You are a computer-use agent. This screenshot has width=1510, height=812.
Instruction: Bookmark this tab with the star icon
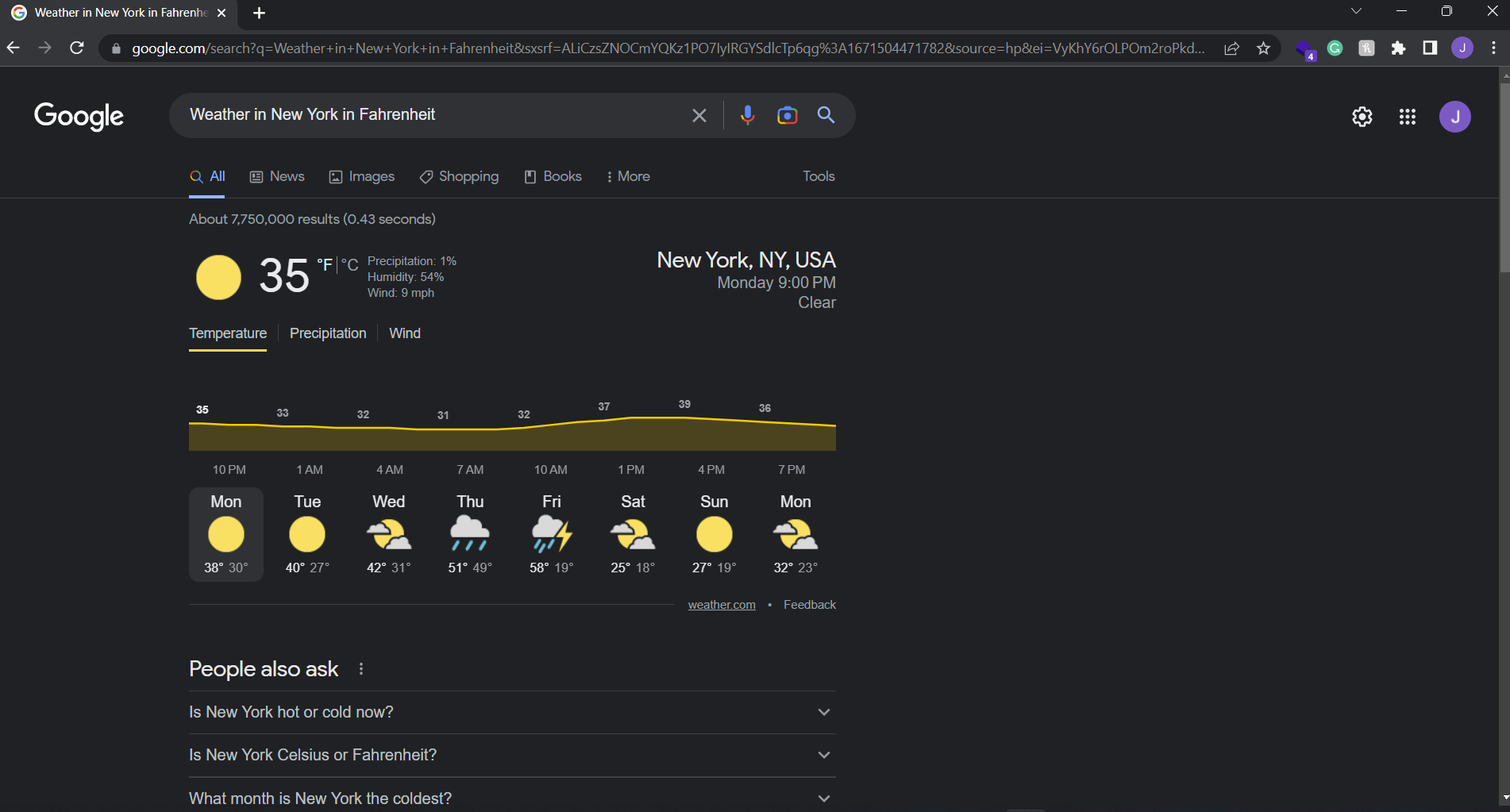pos(1263,48)
